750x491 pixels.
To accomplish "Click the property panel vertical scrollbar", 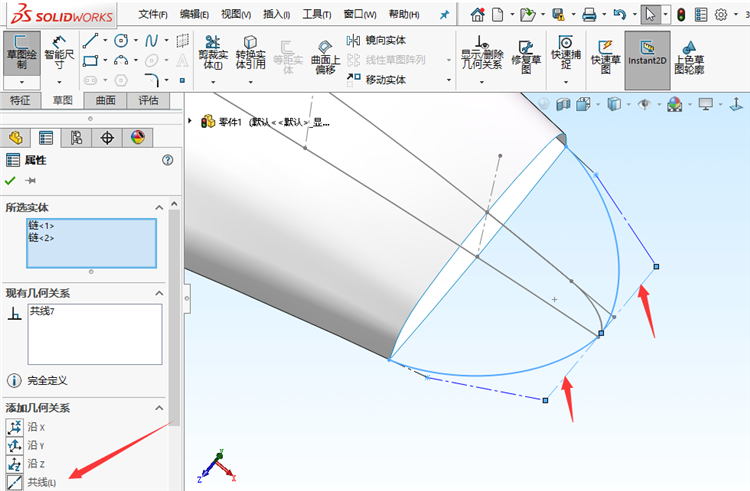I will pos(174,316).
